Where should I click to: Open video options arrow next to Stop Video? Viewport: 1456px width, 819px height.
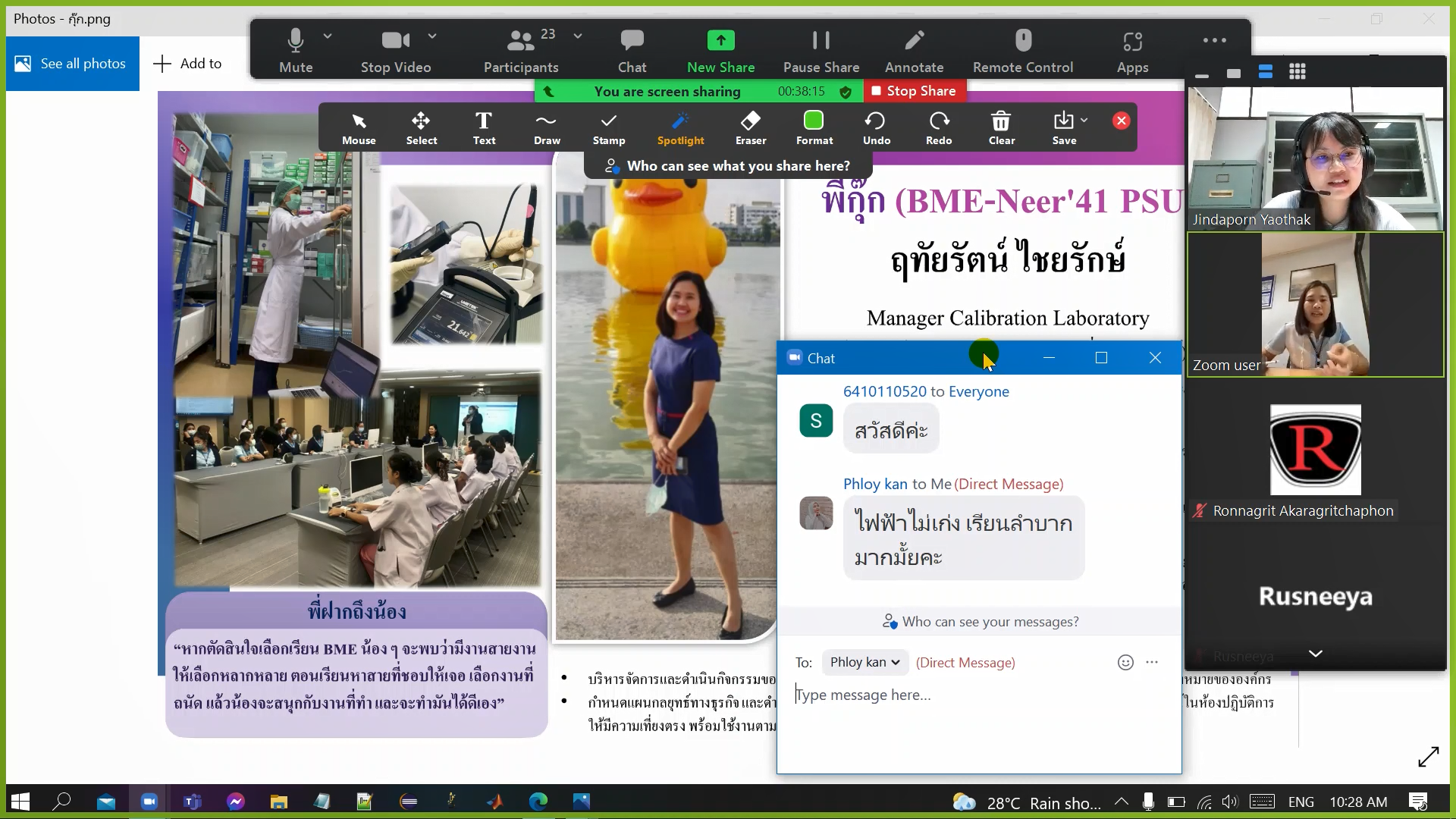click(432, 36)
